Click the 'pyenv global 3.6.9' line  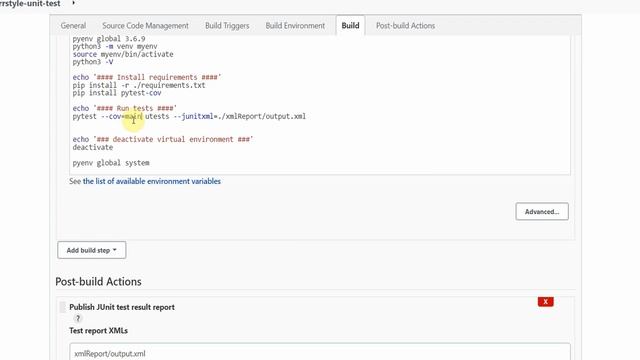point(109,39)
